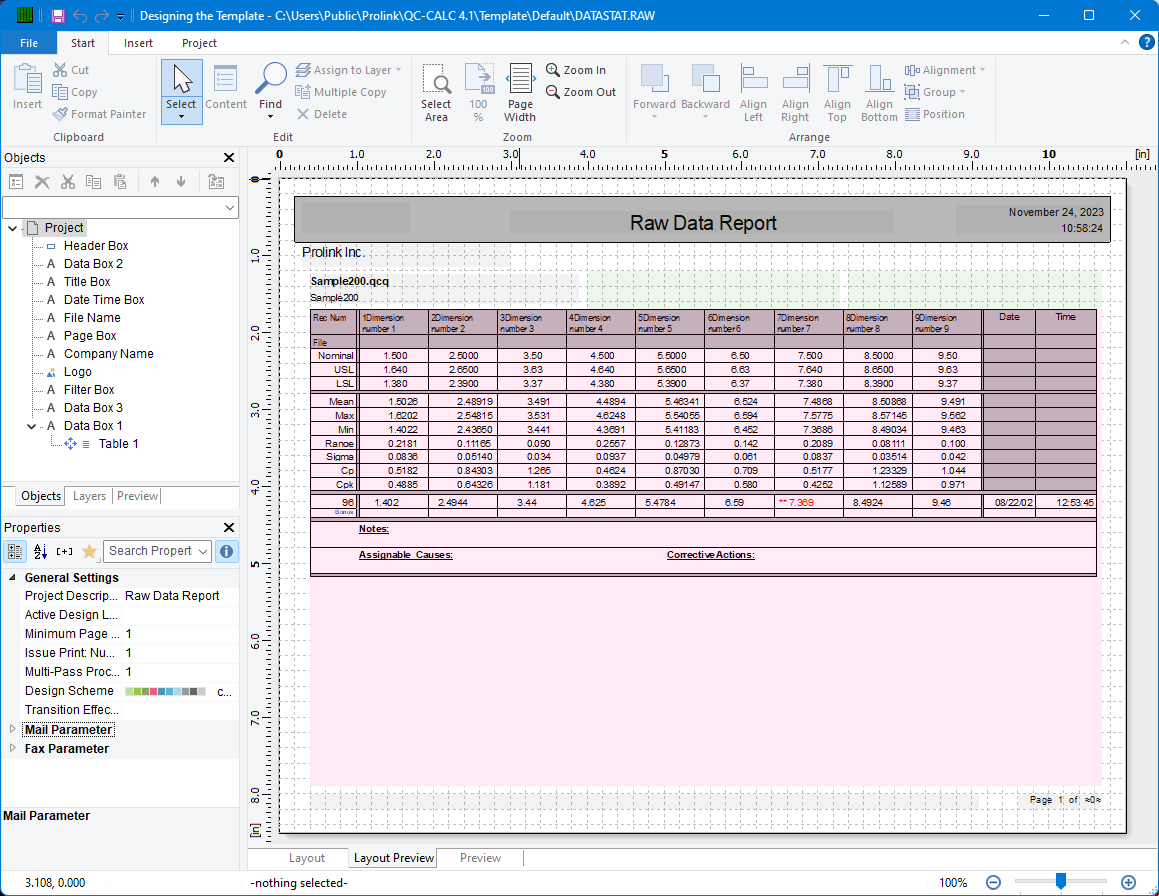Click the Position command in Arrange

point(935,114)
